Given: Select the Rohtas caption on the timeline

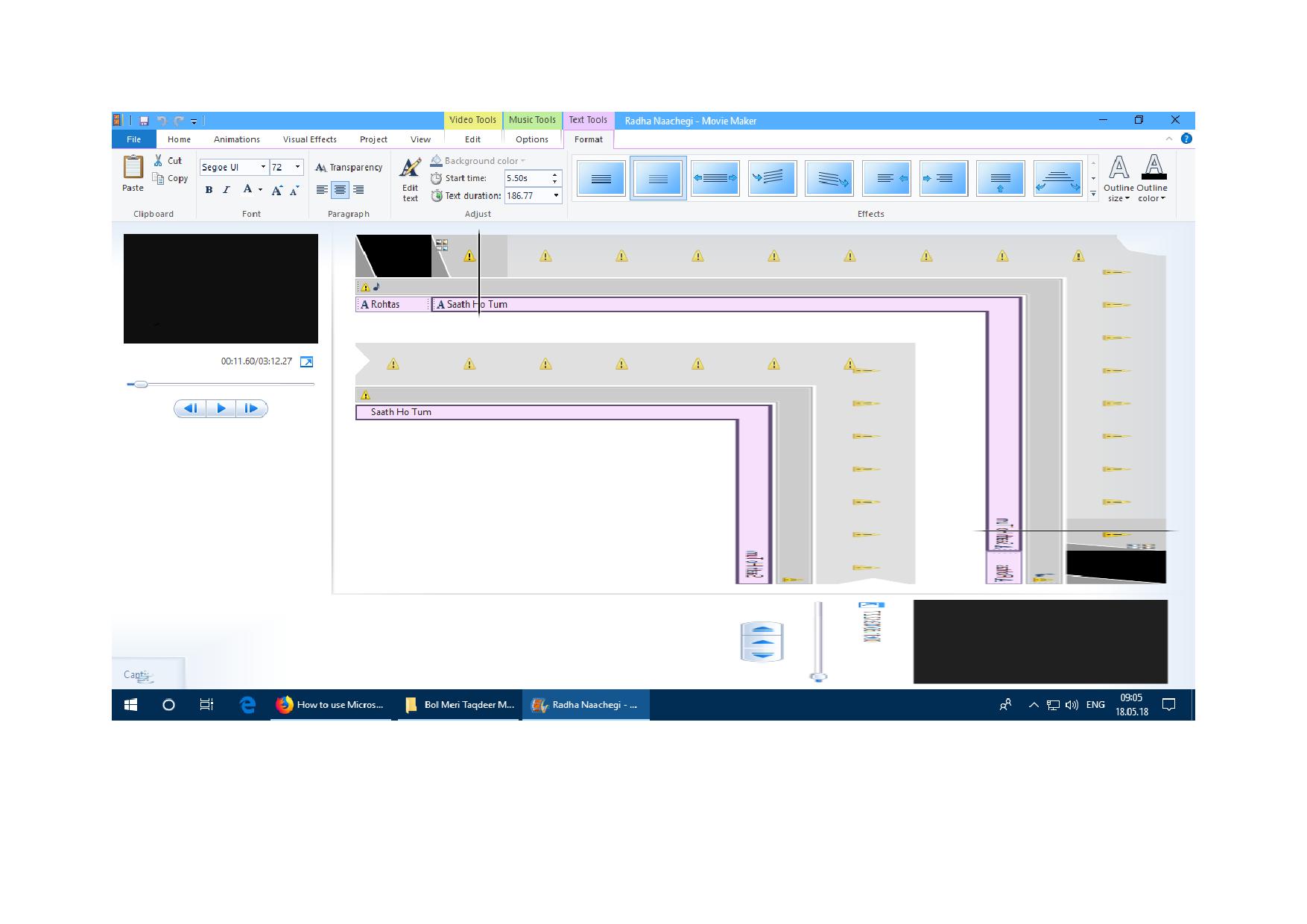Looking at the screenshot, I should (x=393, y=305).
